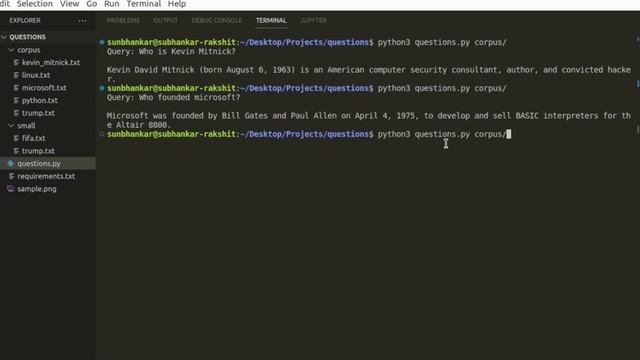Open the Help menu

[177, 4]
